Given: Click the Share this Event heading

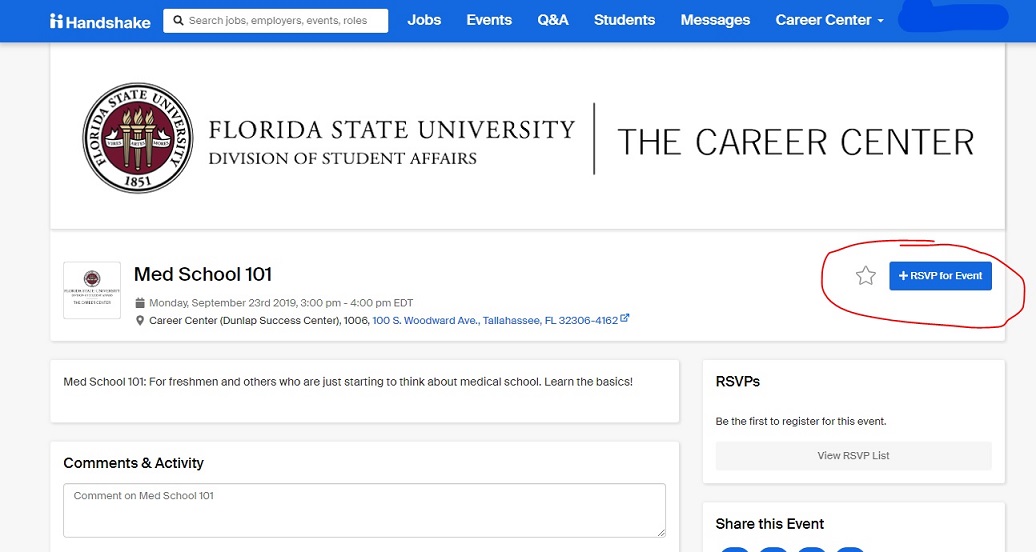Looking at the screenshot, I should click(770, 524).
